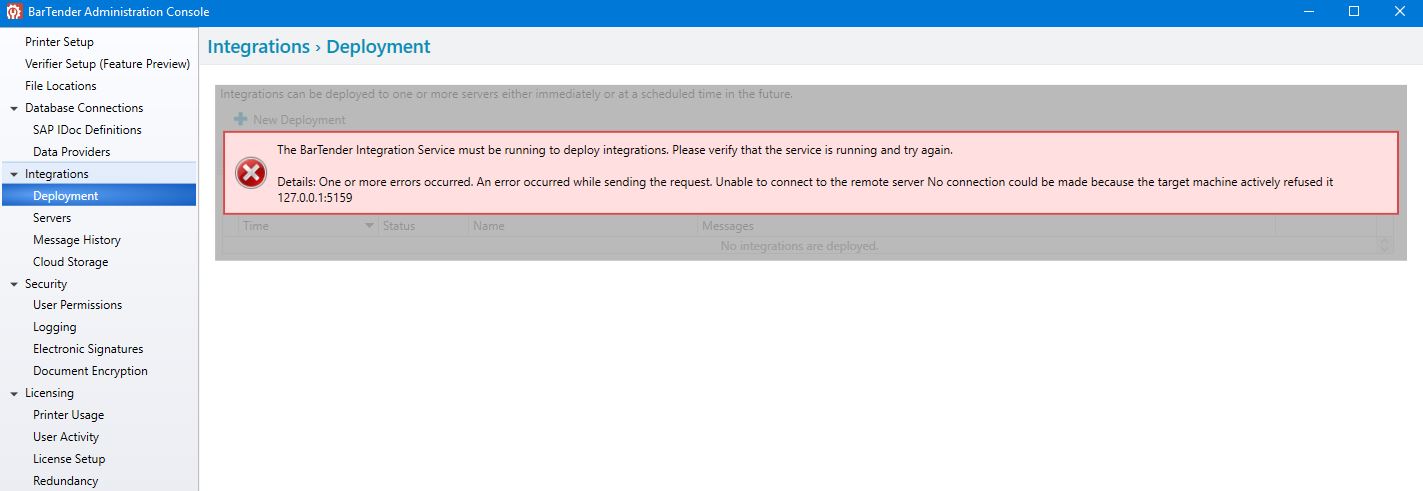Open Servers page
Viewport: 1423px width, 491px height.
[x=52, y=218]
